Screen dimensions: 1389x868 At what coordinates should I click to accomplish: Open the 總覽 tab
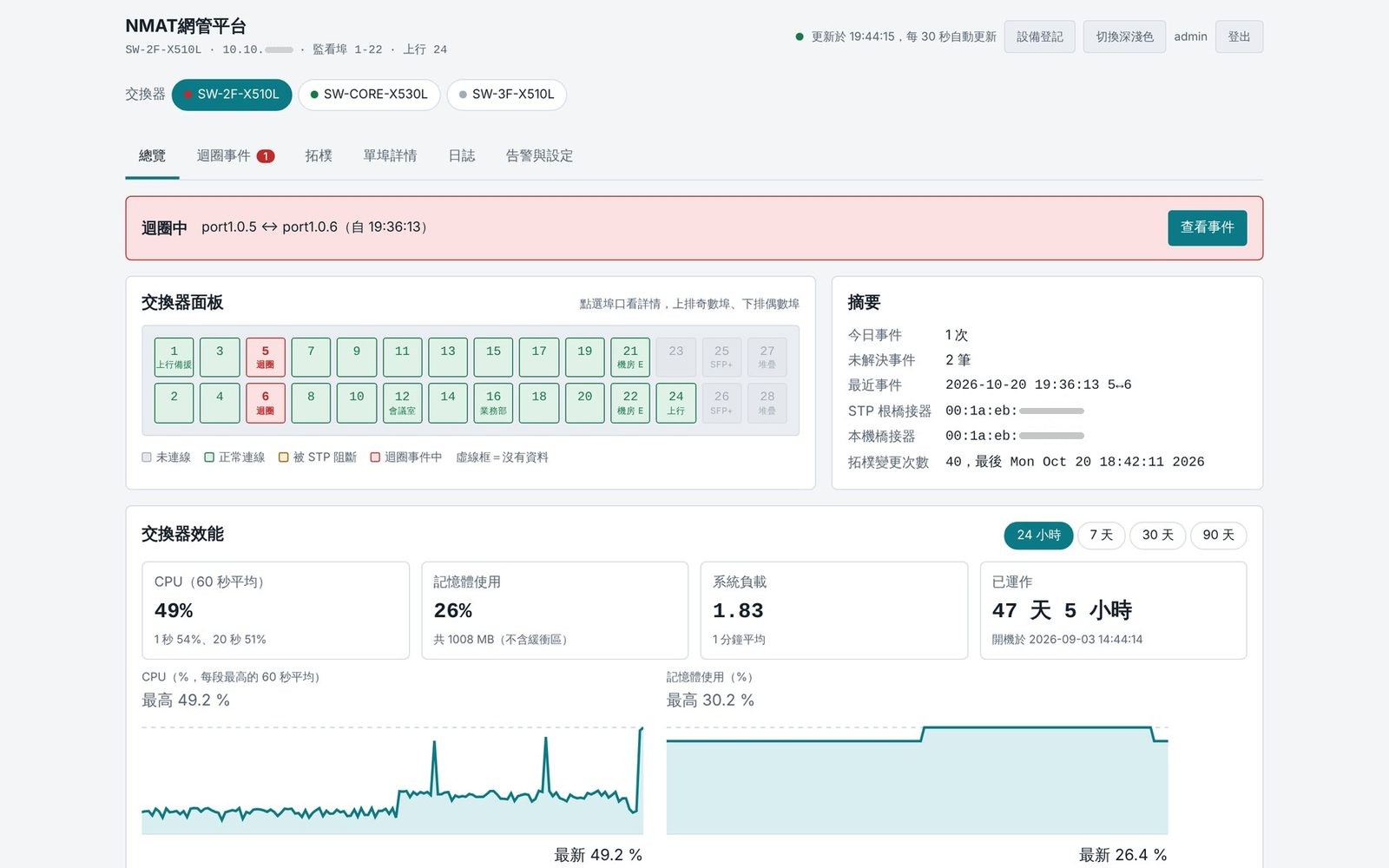(x=152, y=156)
